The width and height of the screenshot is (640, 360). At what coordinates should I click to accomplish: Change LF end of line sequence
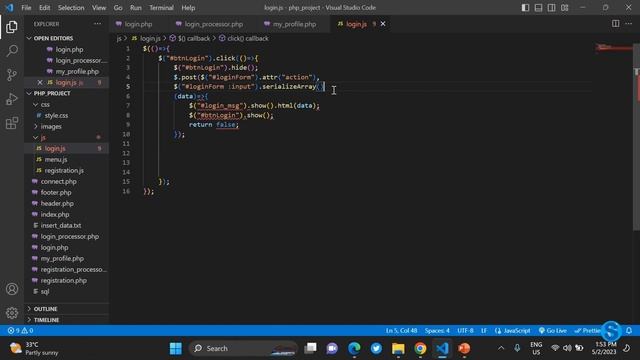(484, 331)
